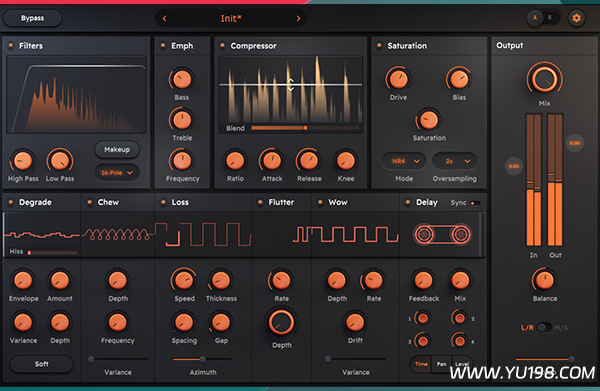Click the compressor Ratio knob
The height and width of the screenshot is (391, 600).
click(x=235, y=161)
